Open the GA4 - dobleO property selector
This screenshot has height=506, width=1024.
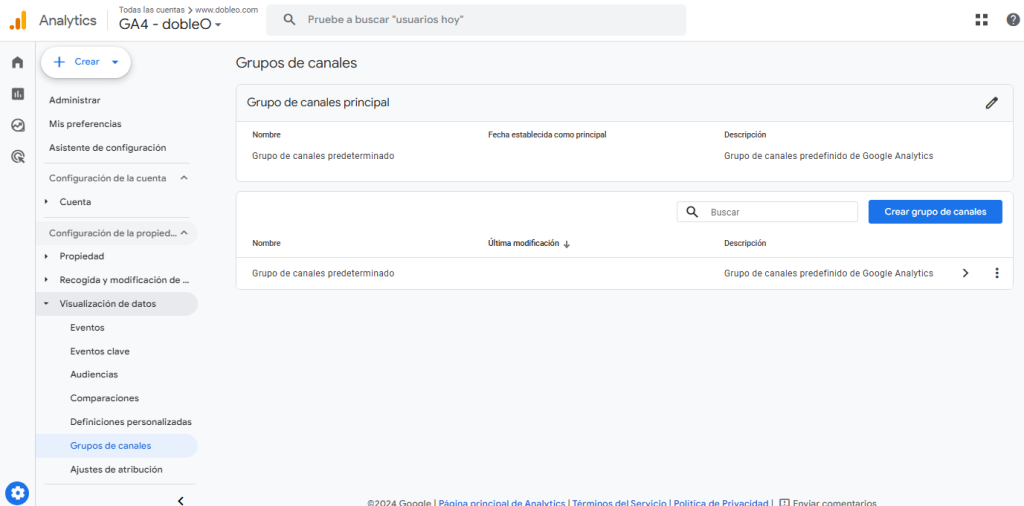(x=170, y=25)
